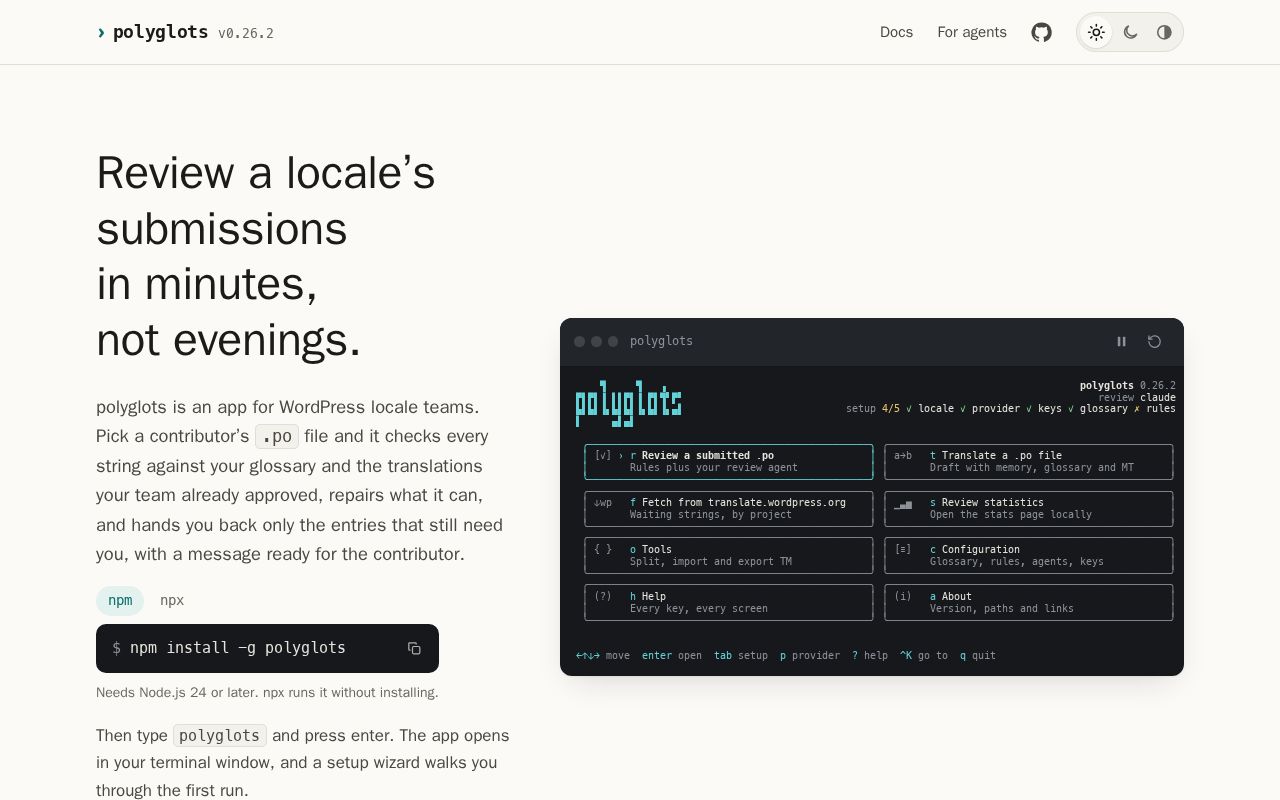1280x800 pixels.
Task: Click 'q quit' hint in terminal footer
Action: pos(978,655)
